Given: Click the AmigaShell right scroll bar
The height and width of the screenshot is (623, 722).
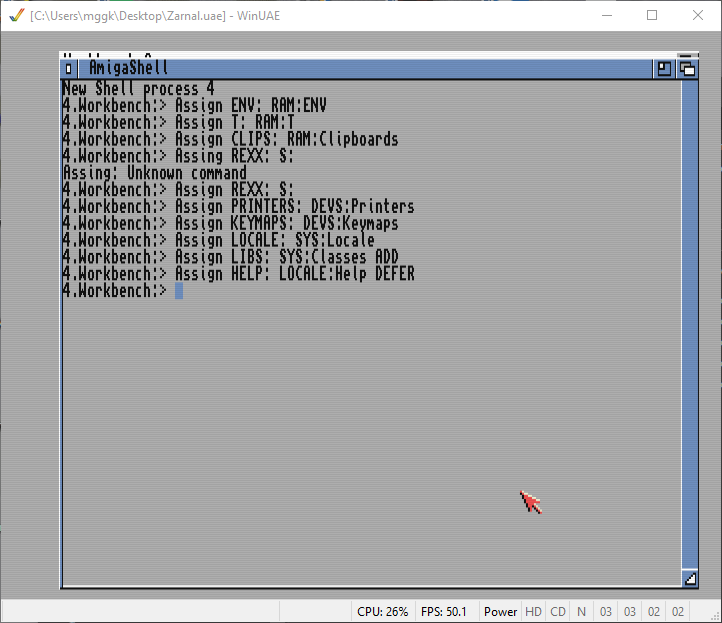Looking at the screenshot, I should tap(690, 325).
